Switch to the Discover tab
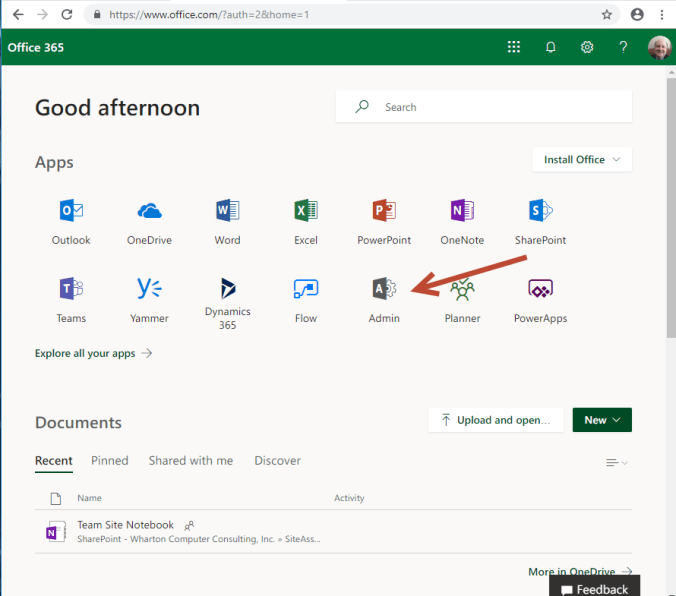 click(277, 461)
